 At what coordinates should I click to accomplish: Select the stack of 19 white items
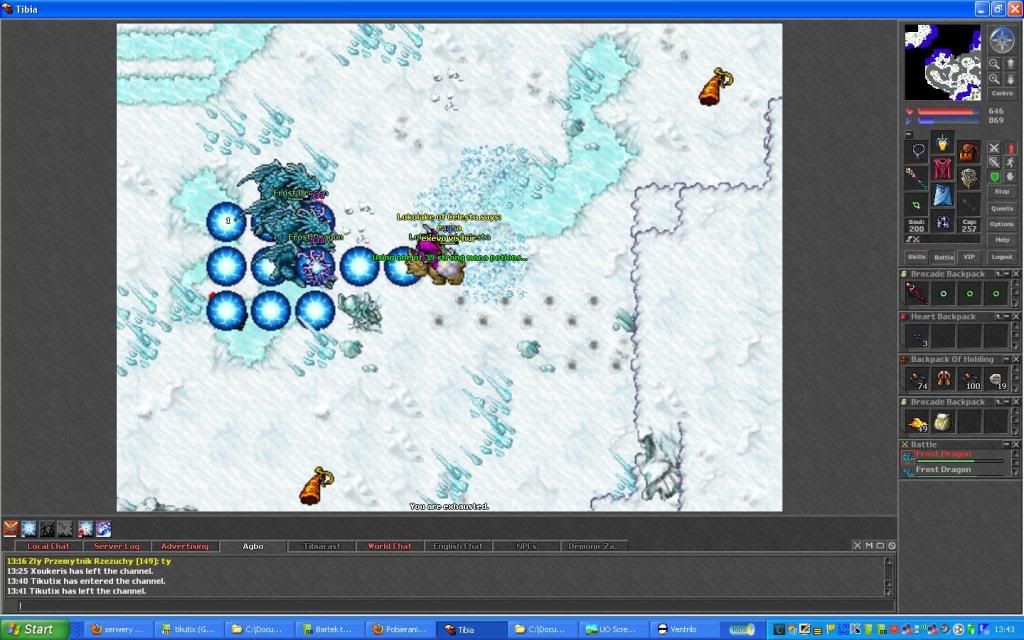click(x=995, y=379)
